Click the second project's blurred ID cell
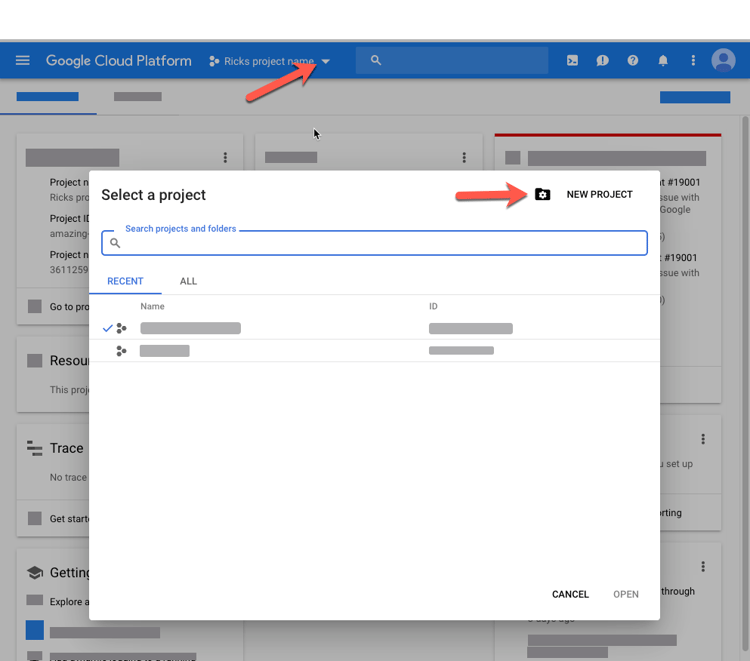 [461, 351]
